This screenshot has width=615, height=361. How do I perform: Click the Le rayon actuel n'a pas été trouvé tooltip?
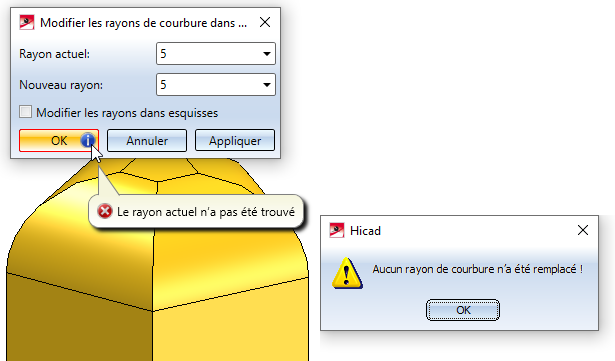click(196, 211)
